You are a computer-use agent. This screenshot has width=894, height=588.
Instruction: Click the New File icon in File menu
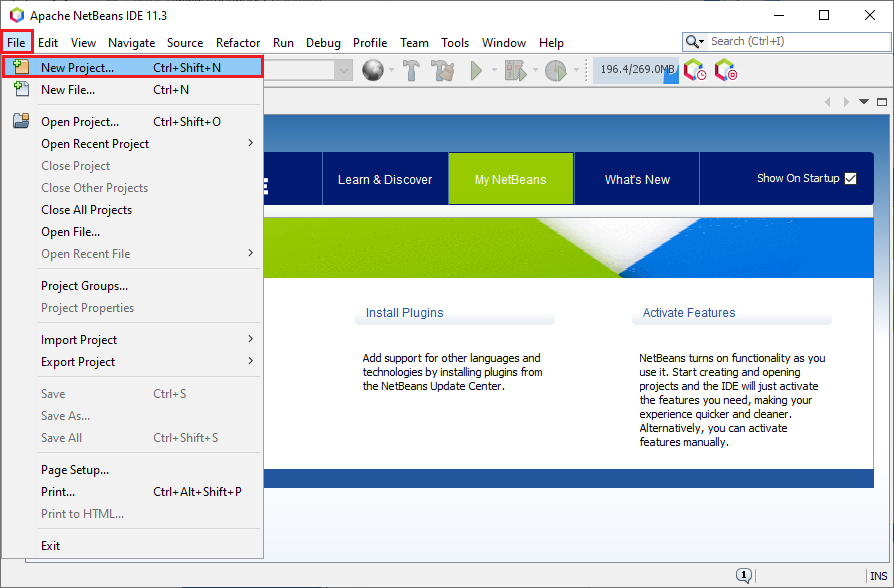[x=21, y=89]
